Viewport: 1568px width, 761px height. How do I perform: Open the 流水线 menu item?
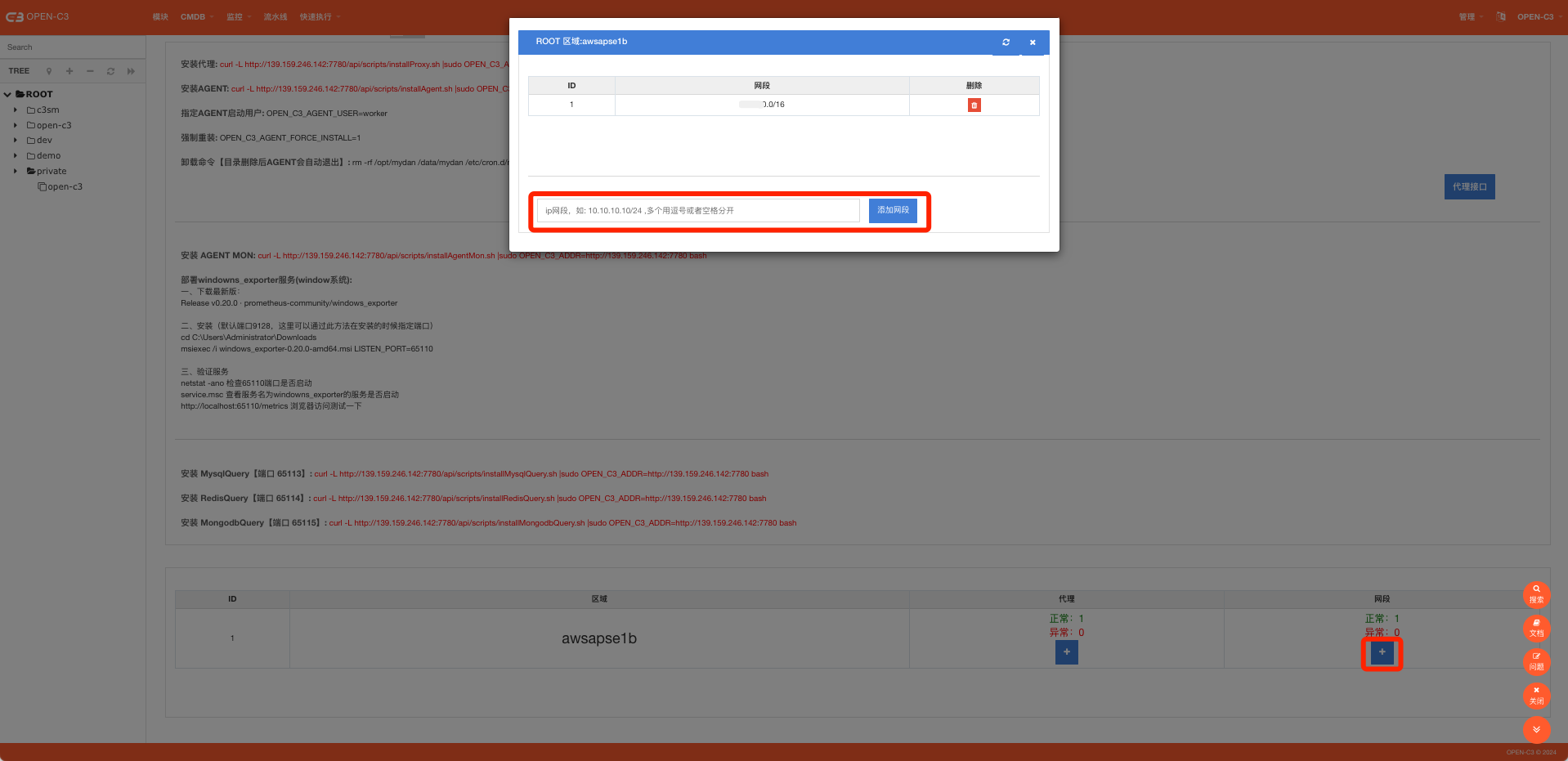tap(276, 16)
